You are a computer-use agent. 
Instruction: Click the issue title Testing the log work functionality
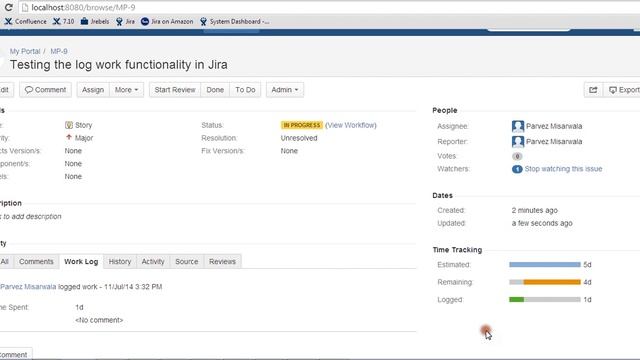118,65
